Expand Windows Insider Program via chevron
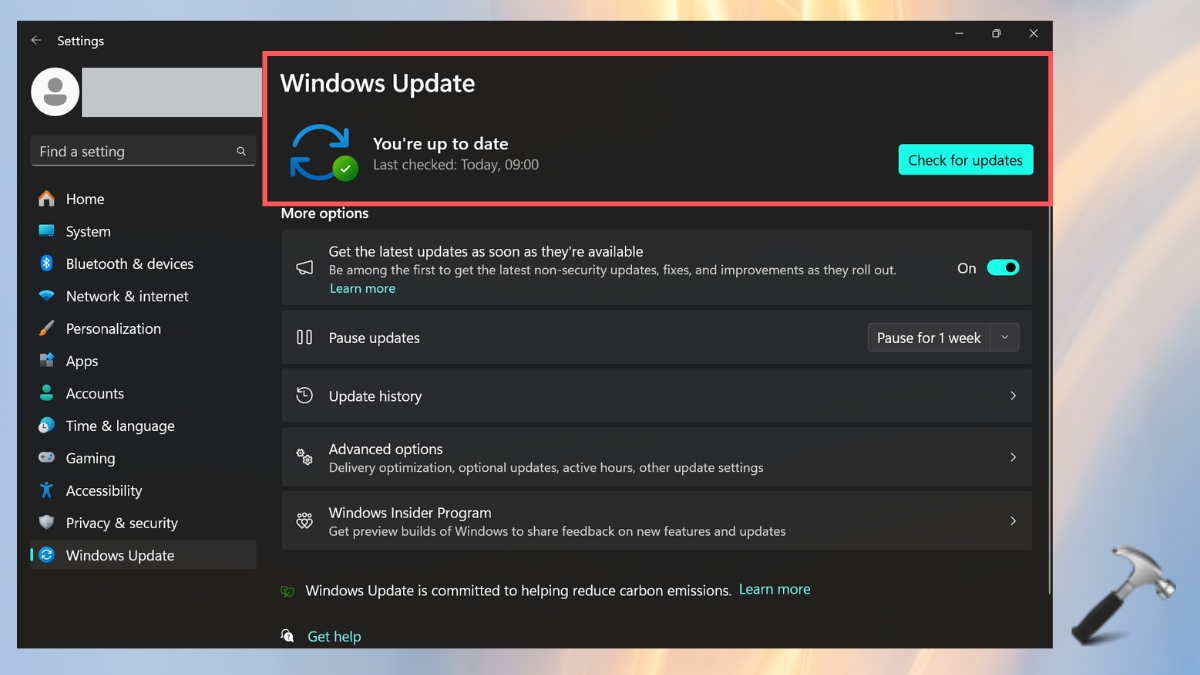 pos(1013,521)
